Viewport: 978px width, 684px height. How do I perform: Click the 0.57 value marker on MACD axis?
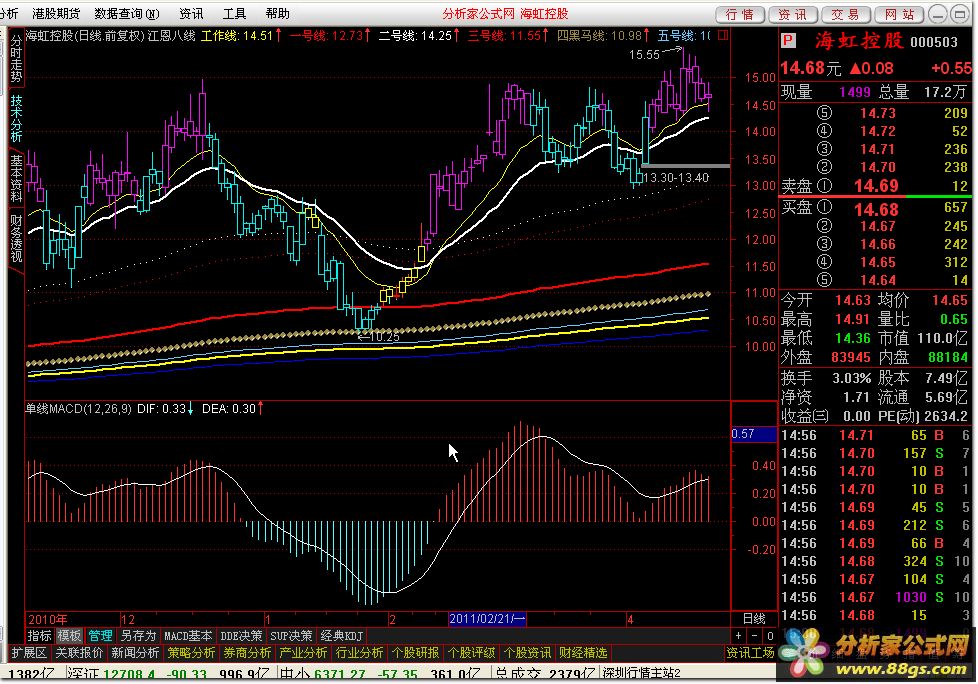(x=753, y=434)
